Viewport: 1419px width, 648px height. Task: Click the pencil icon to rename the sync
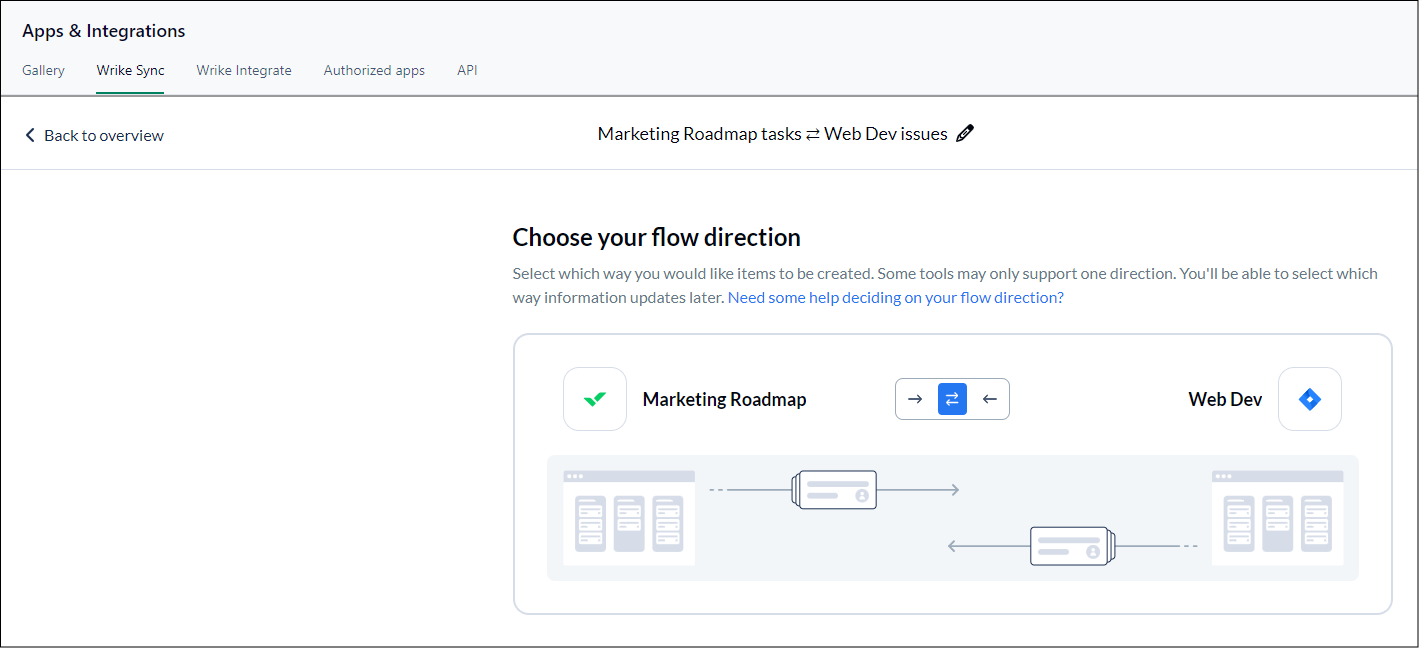click(x=964, y=134)
